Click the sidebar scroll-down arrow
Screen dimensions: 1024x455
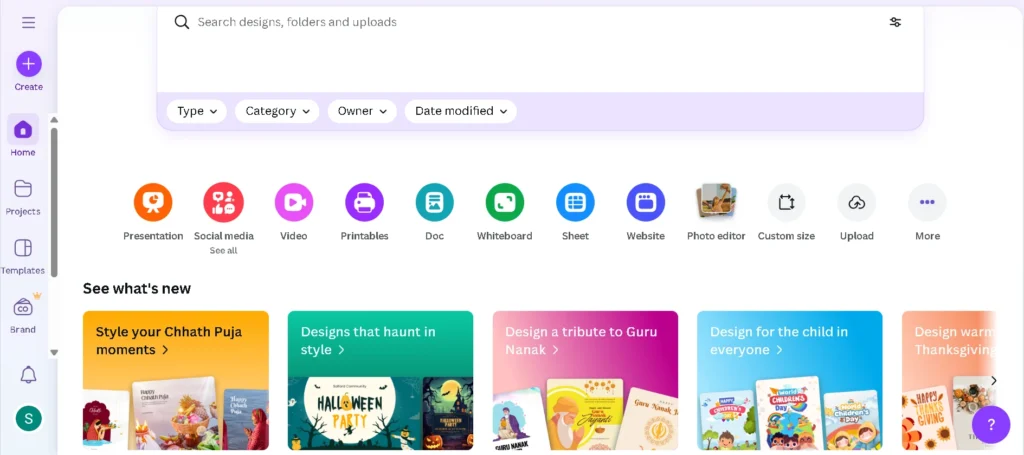coord(54,353)
